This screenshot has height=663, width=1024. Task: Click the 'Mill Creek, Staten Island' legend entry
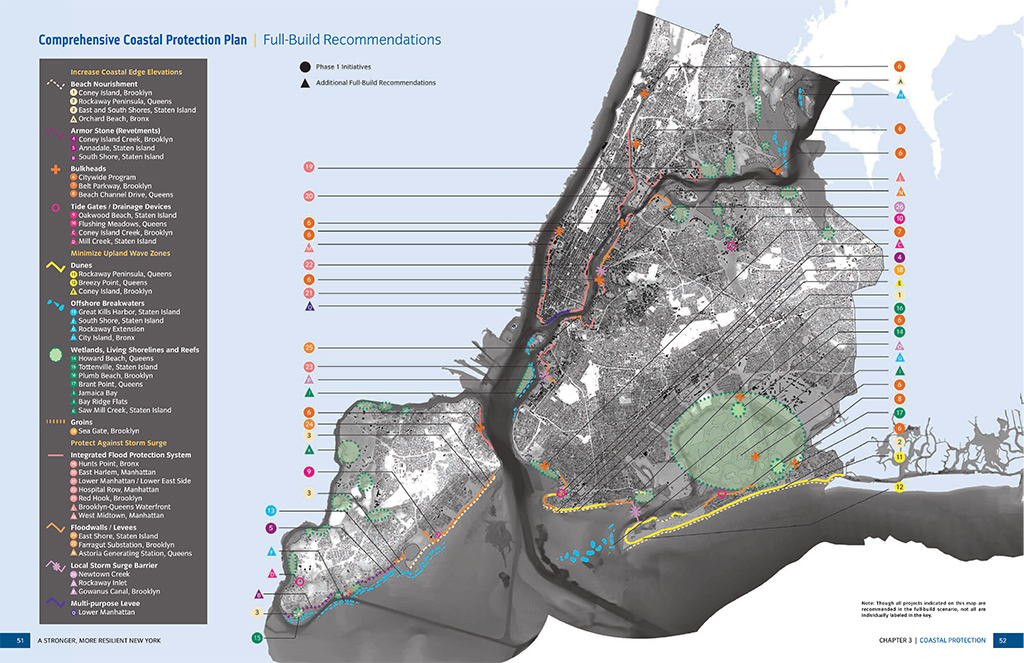[118, 241]
